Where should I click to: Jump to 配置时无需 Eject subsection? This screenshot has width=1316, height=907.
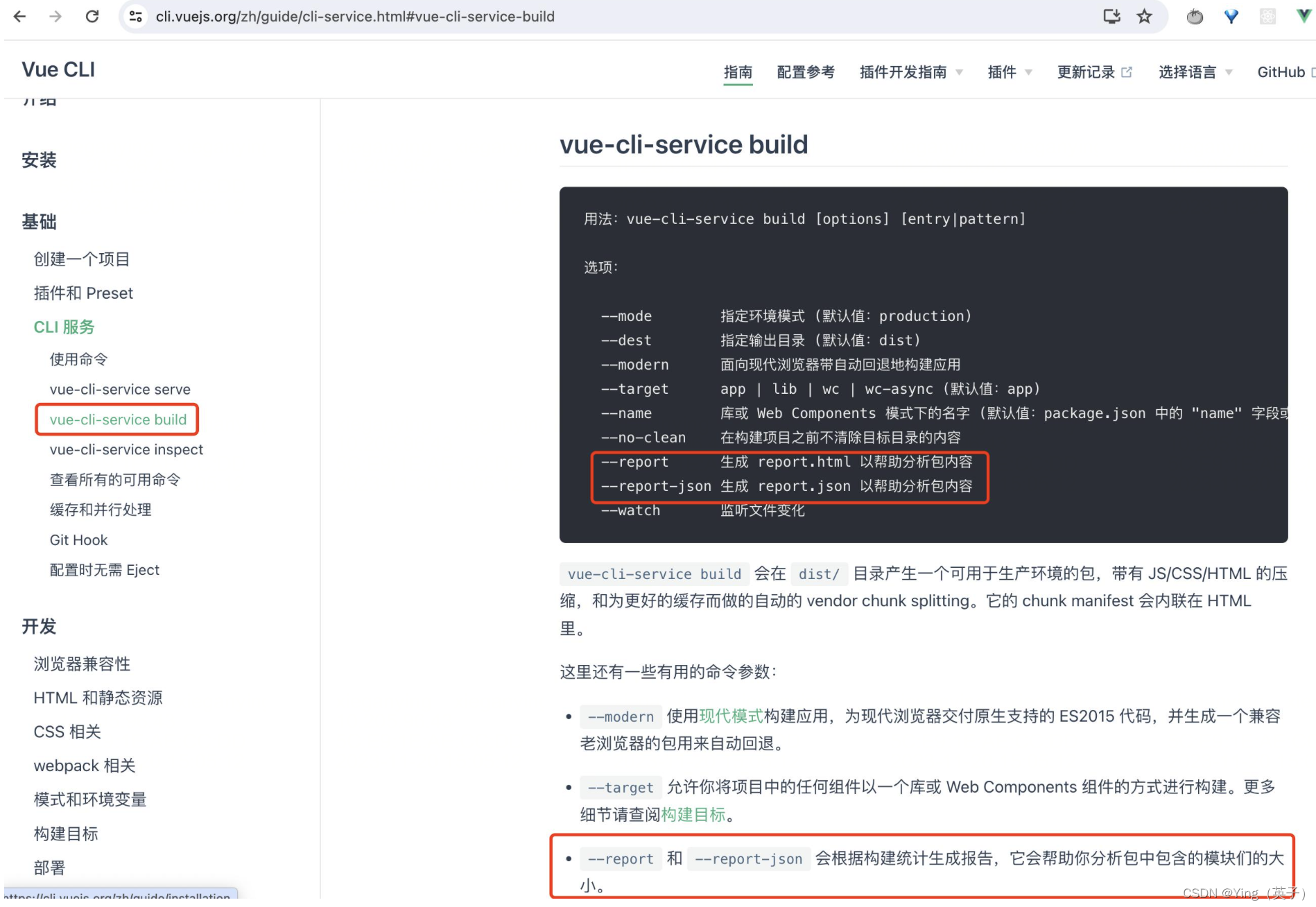(x=104, y=570)
